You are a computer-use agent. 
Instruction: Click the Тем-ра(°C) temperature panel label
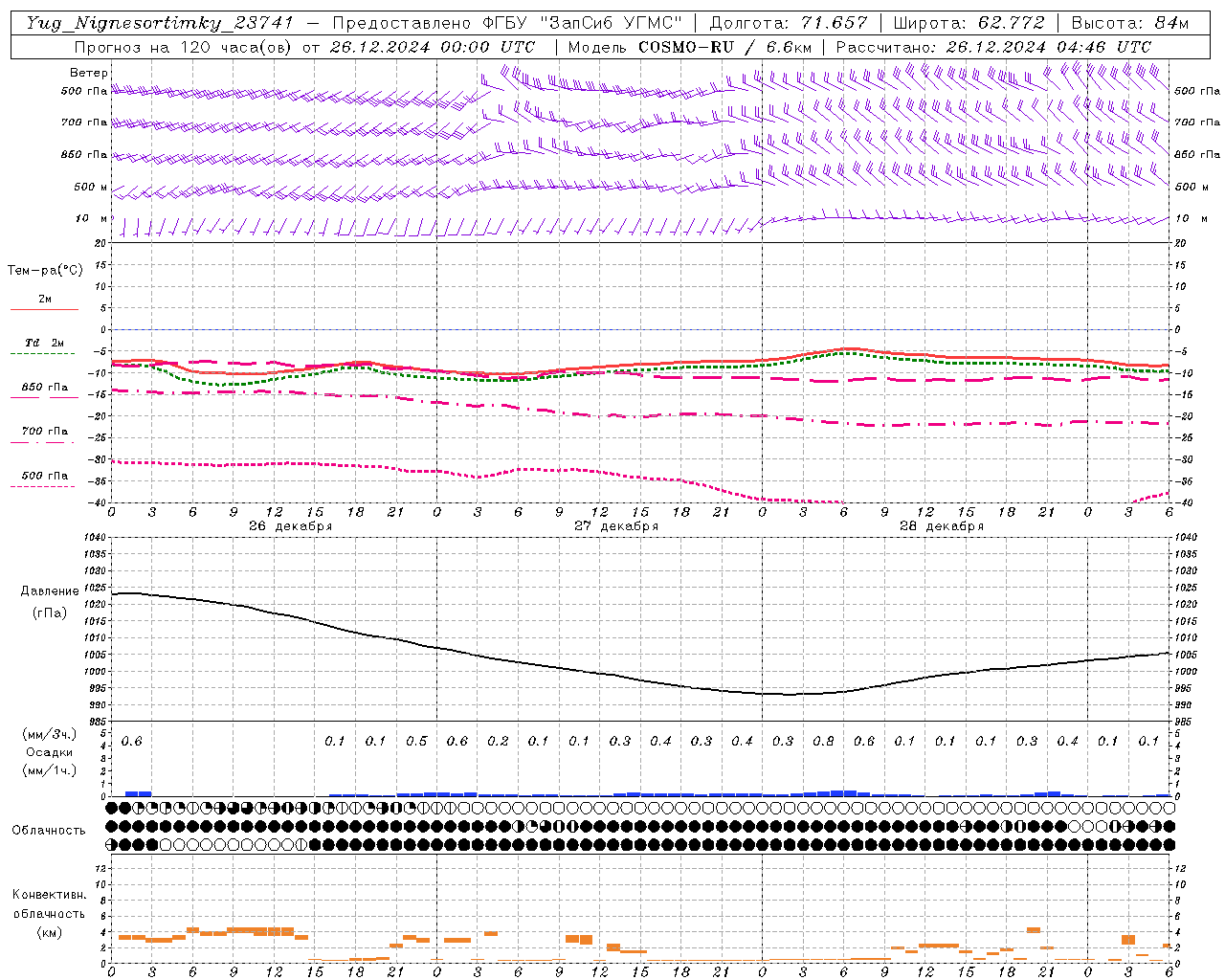click(x=45, y=270)
